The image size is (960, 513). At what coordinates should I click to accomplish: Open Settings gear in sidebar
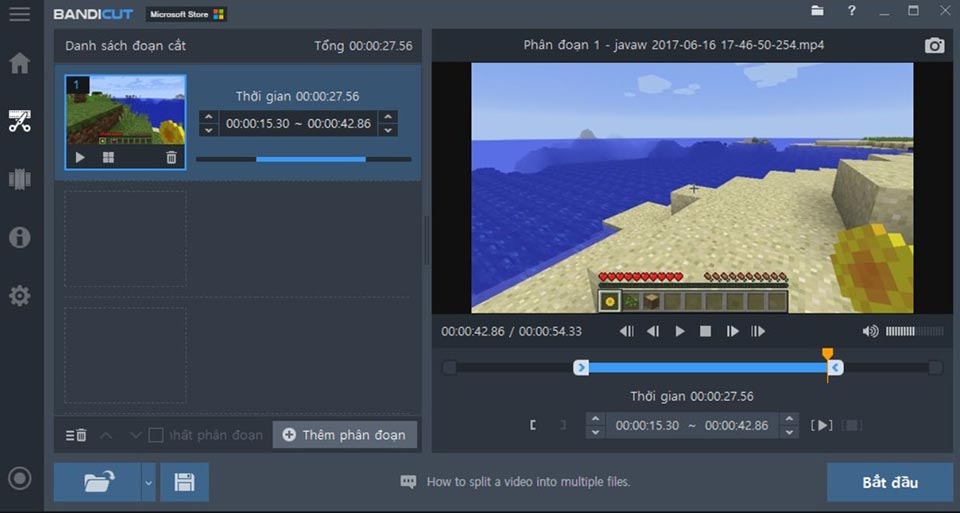(x=20, y=296)
